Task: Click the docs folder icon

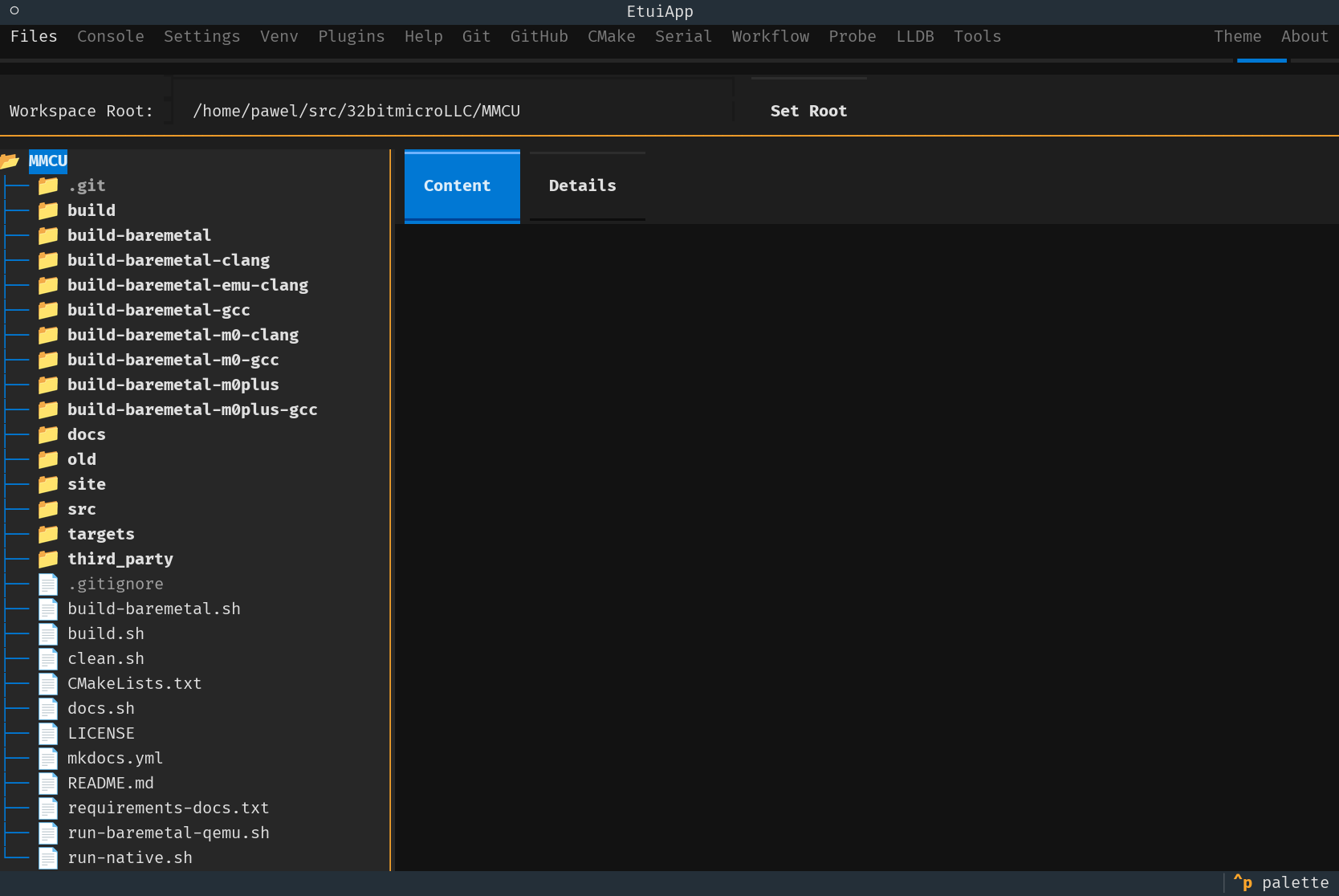Action: tap(48, 434)
